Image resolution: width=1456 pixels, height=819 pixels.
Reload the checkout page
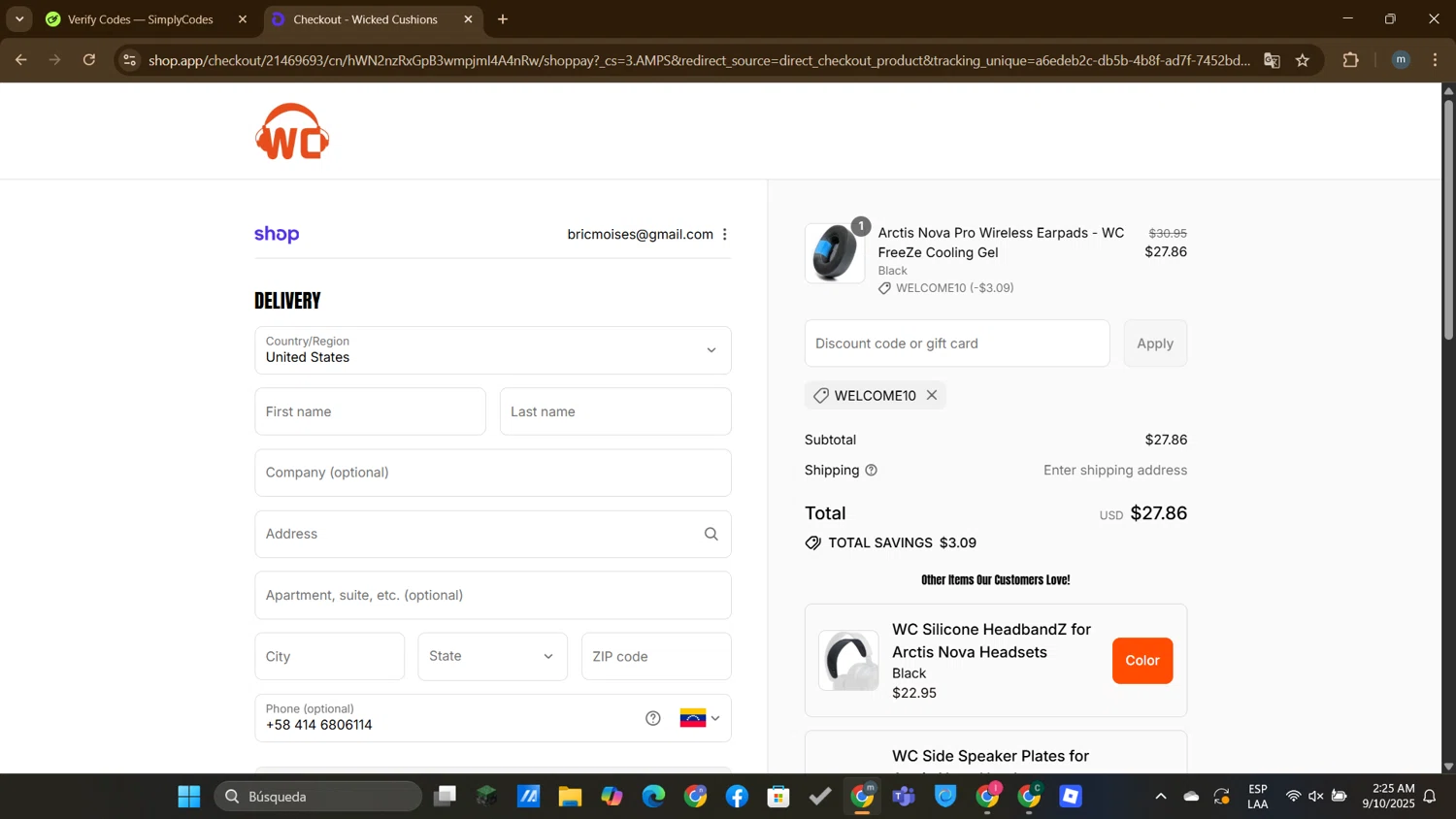pyautogui.click(x=89, y=60)
